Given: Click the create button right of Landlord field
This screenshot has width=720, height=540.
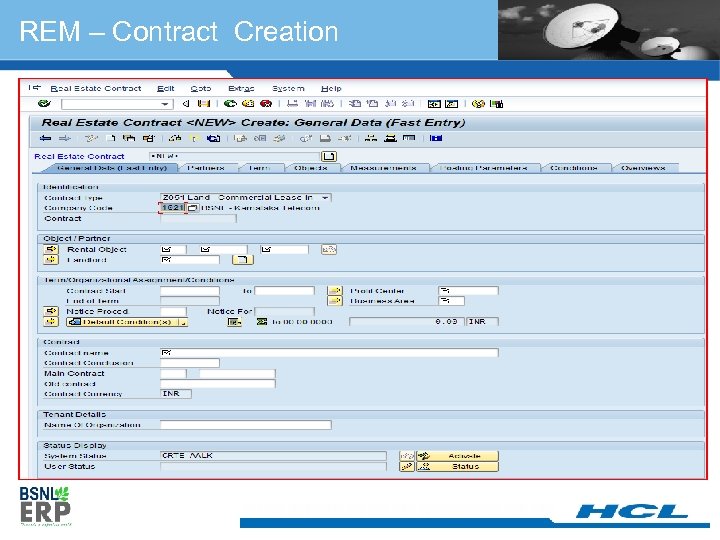Looking at the screenshot, I should click(243, 260).
